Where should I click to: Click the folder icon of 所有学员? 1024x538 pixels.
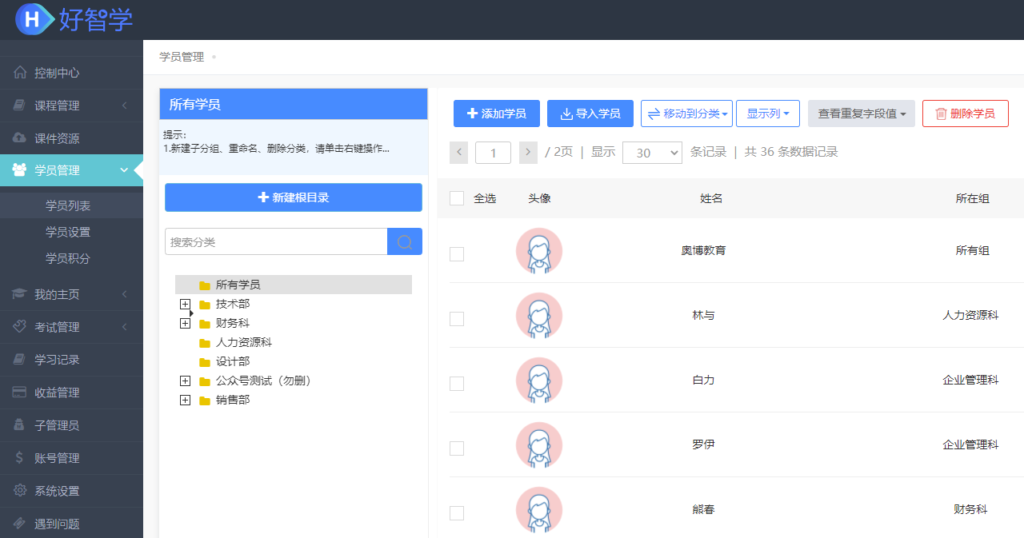coord(204,285)
